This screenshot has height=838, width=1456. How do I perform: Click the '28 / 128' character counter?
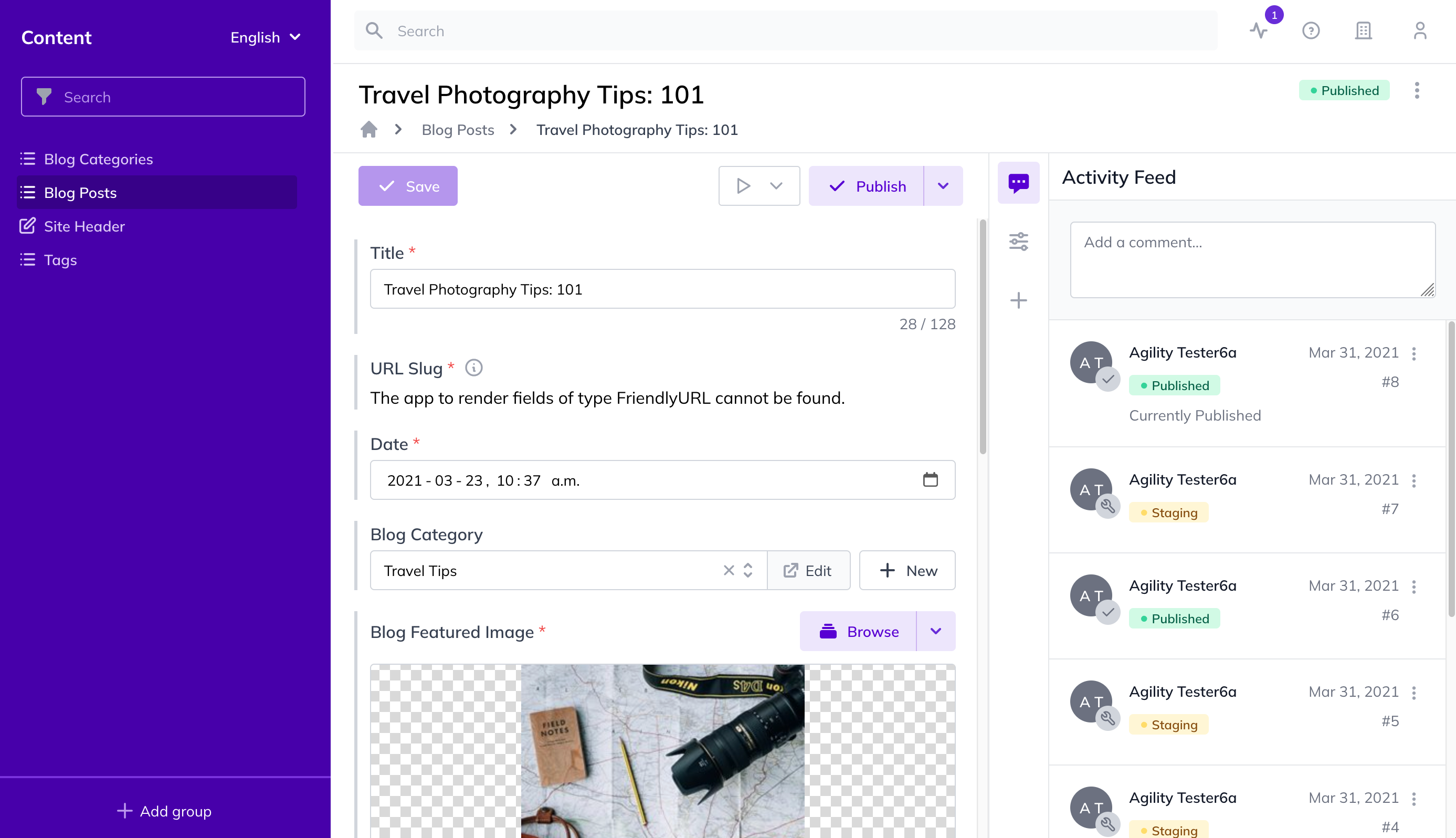coord(927,324)
